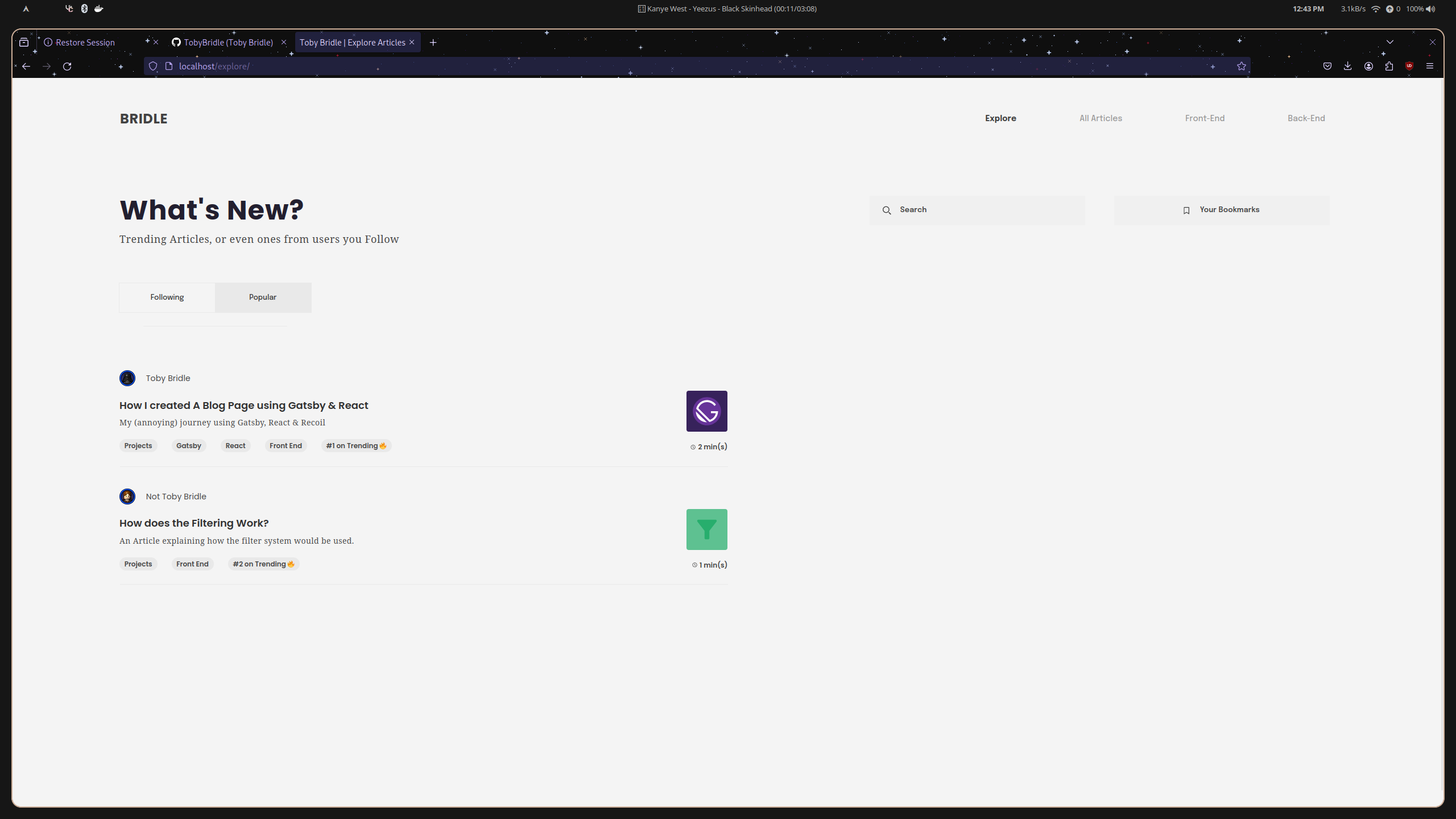Click the Gatsby logo thumbnail on first article
1456x819 pixels.
click(x=706, y=411)
